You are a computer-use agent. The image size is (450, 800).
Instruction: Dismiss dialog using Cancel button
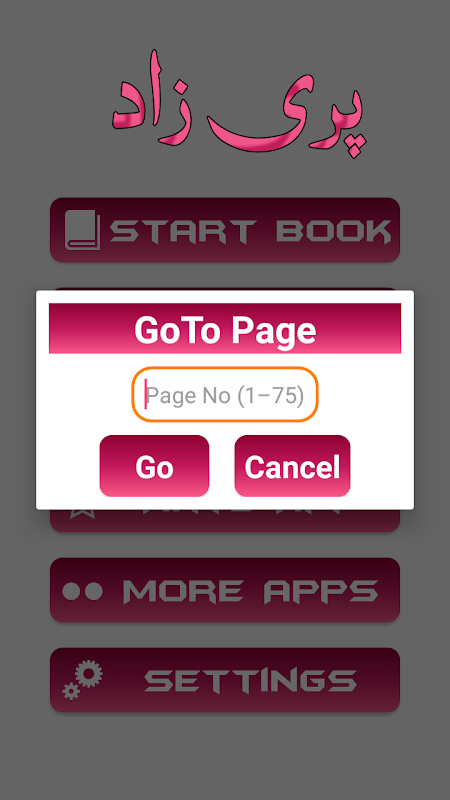point(292,465)
